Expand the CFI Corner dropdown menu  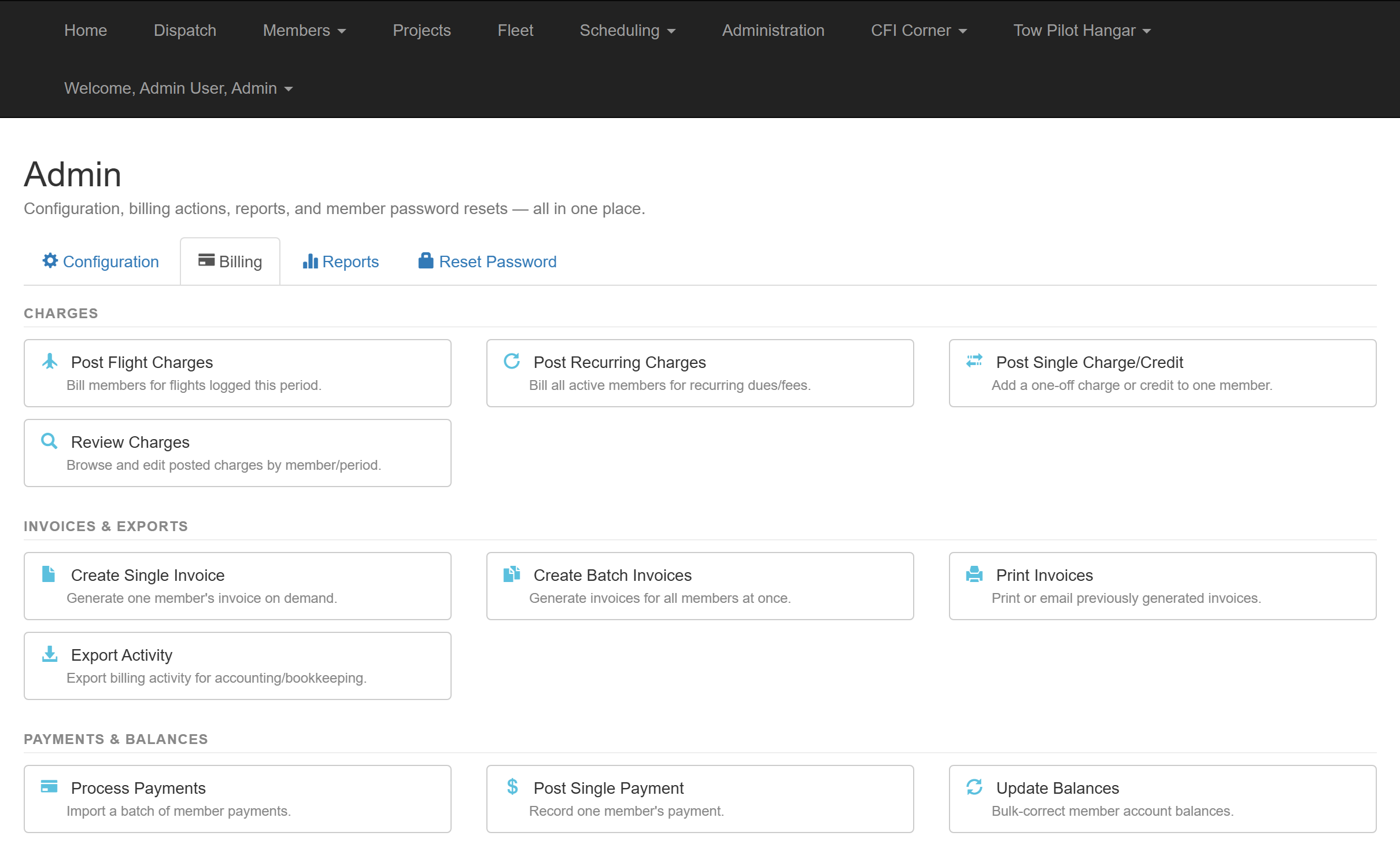tap(919, 30)
